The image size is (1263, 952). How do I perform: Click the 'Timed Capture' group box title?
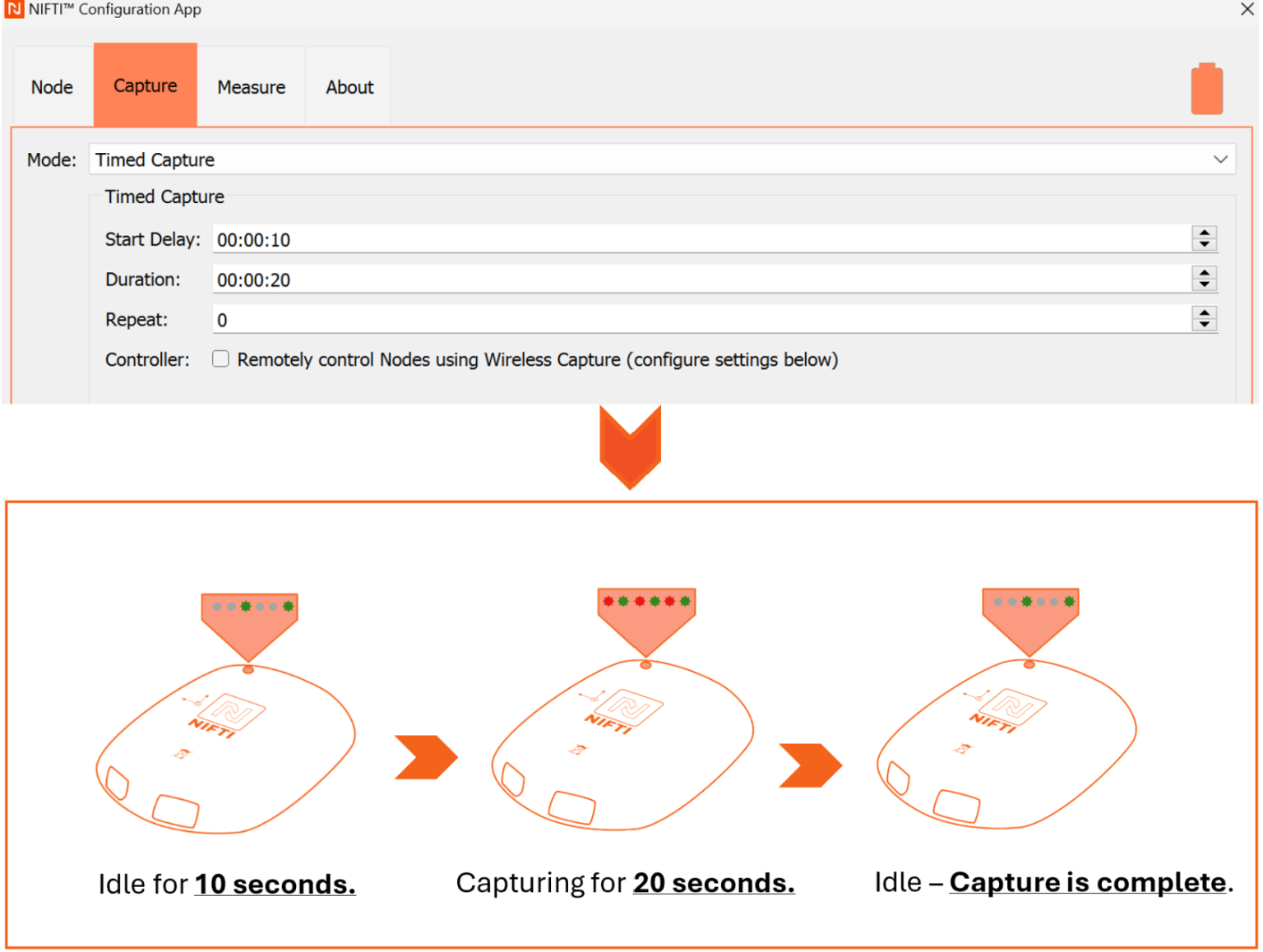(x=164, y=196)
